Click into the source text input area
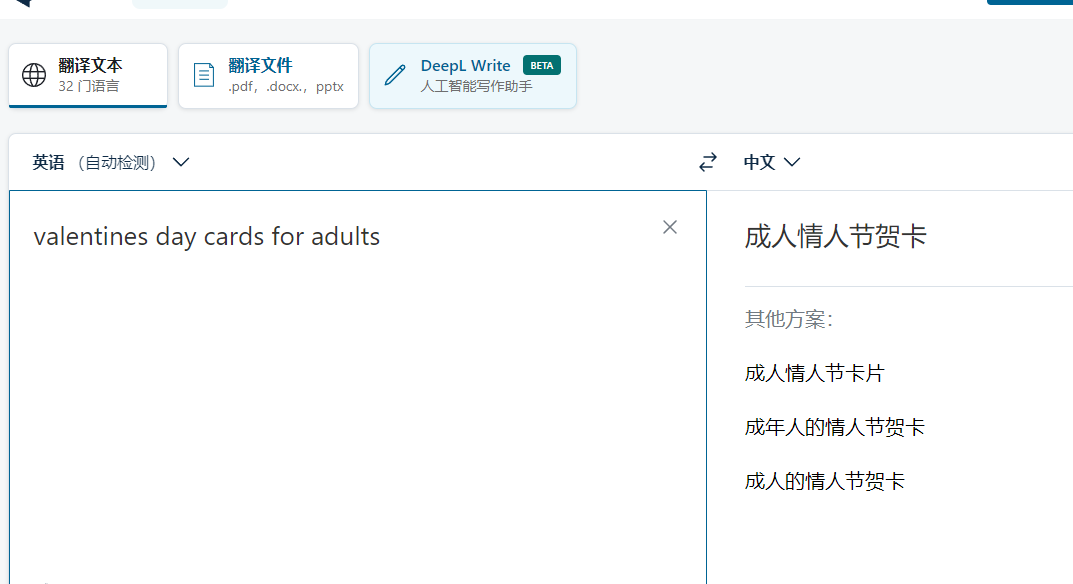 tap(358, 387)
